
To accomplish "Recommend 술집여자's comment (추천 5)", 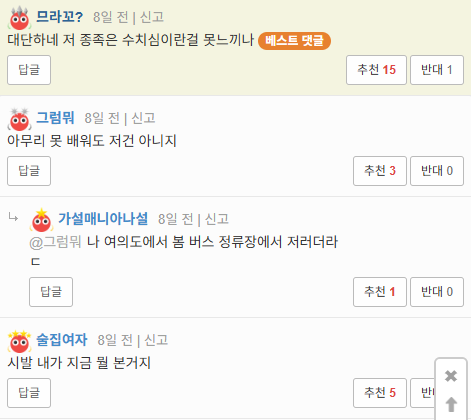I will click(x=380, y=393).
